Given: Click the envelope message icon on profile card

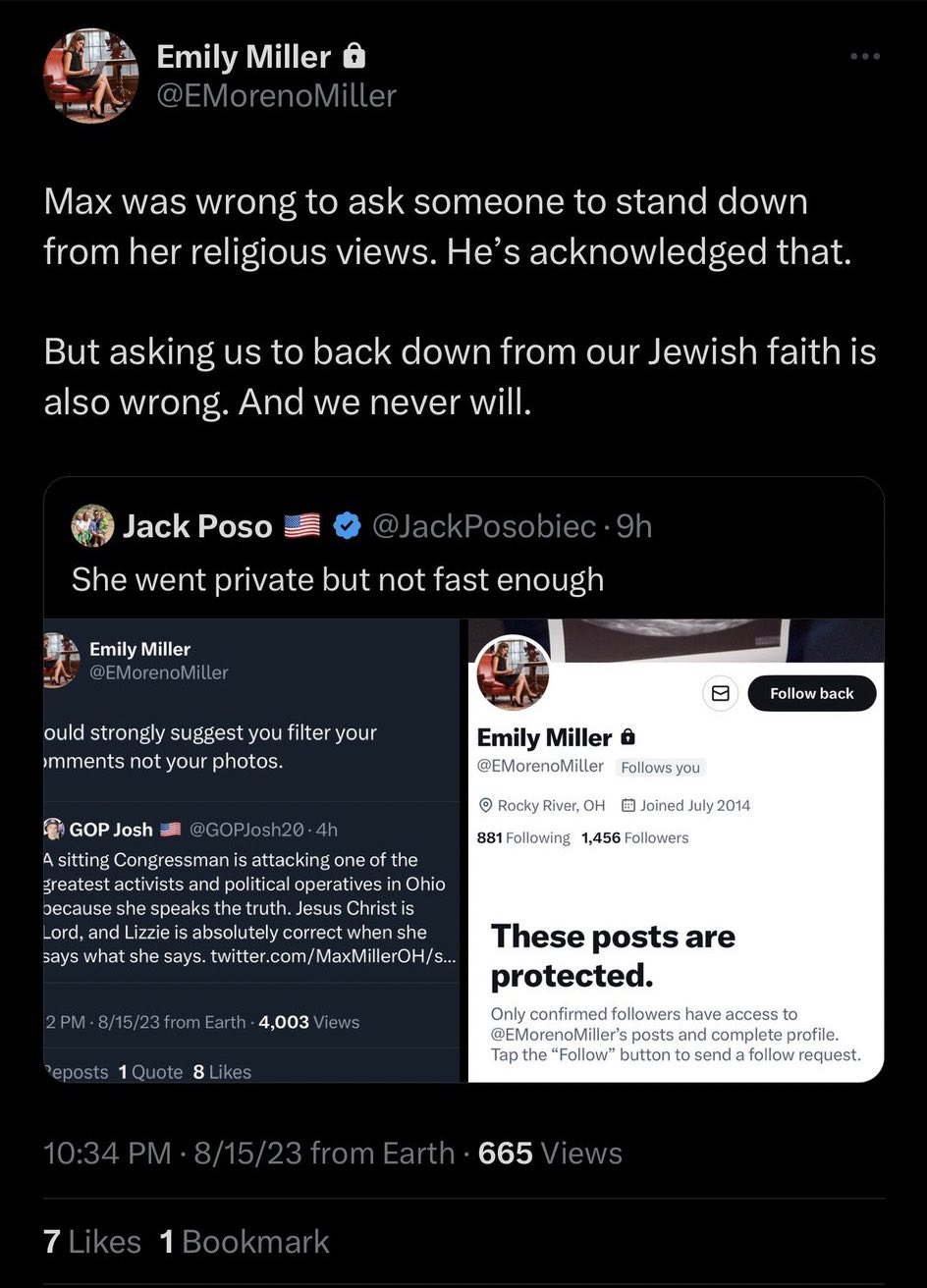Looking at the screenshot, I should pyautogui.click(x=720, y=693).
